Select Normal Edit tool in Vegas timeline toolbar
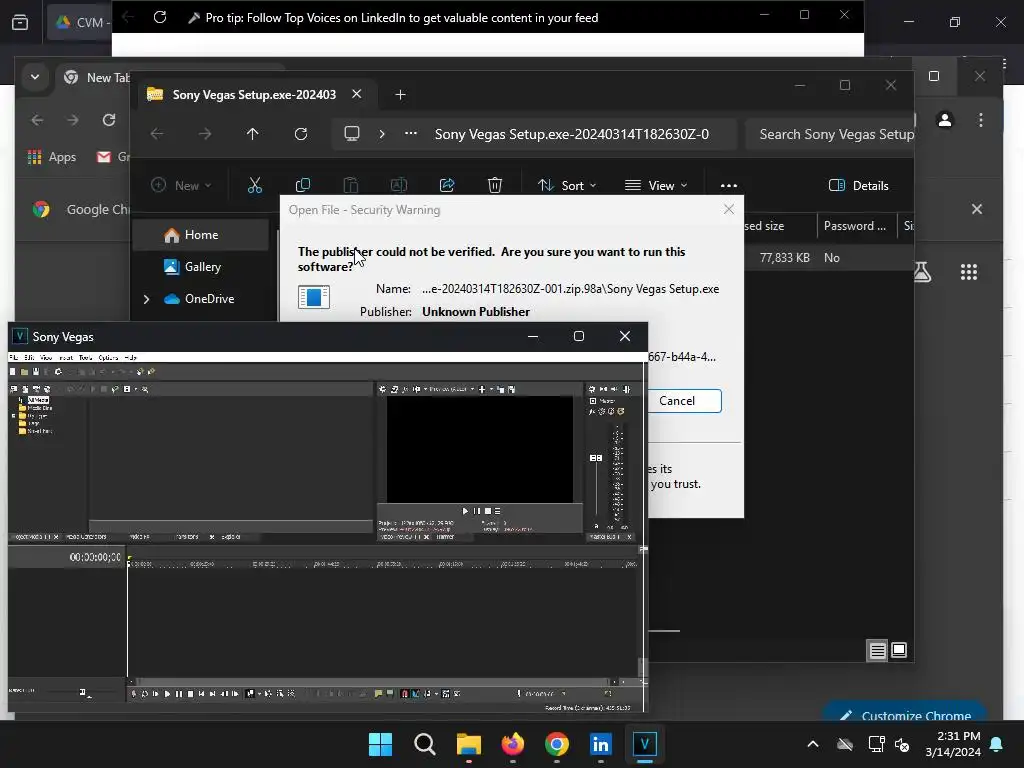The image size is (1024, 768). (250, 694)
